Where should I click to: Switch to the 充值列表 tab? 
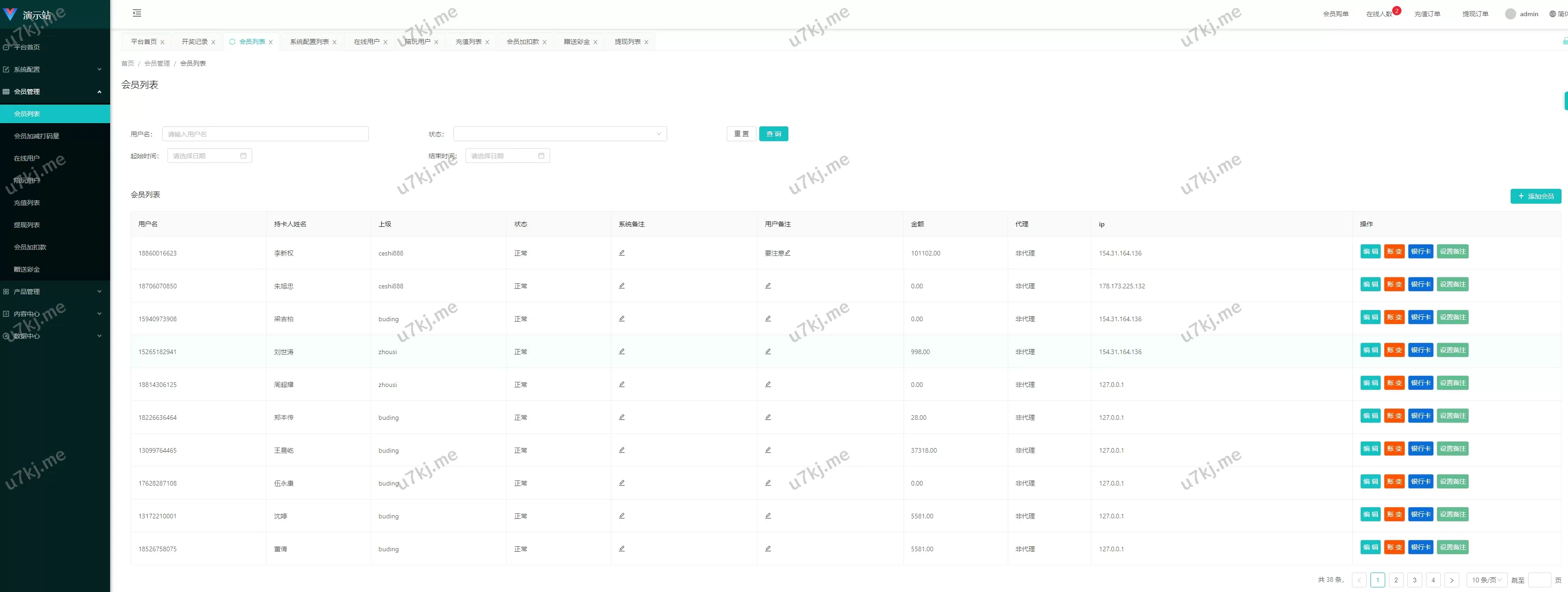click(x=468, y=41)
